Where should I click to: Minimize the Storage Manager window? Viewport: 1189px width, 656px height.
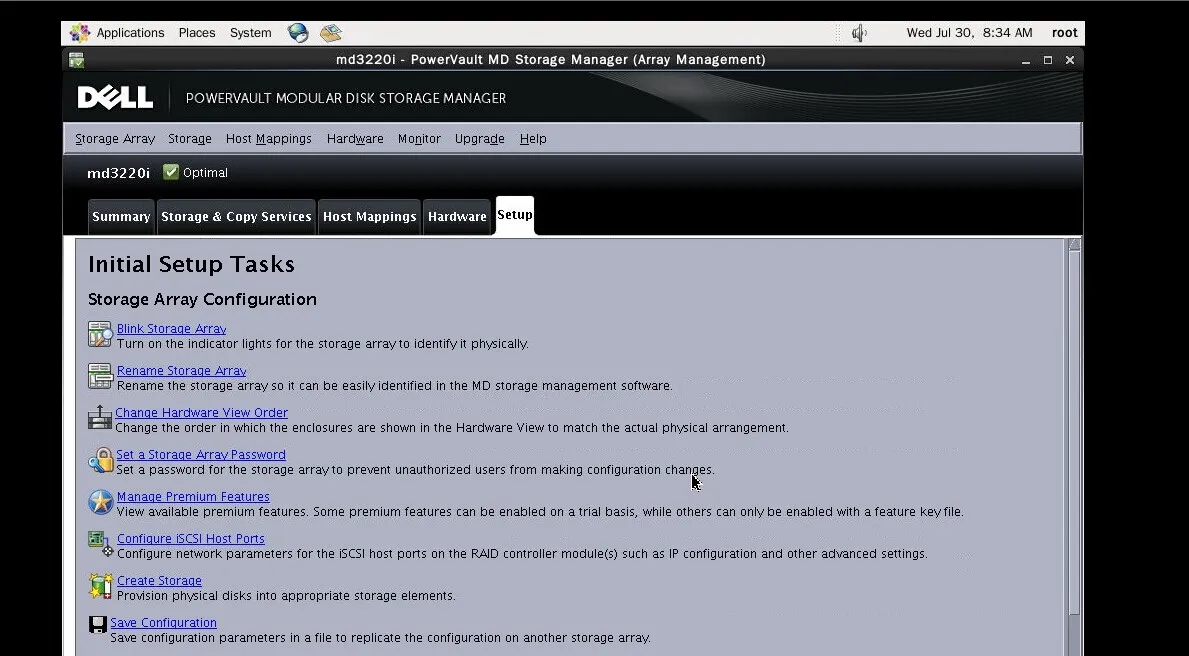tap(1026, 60)
